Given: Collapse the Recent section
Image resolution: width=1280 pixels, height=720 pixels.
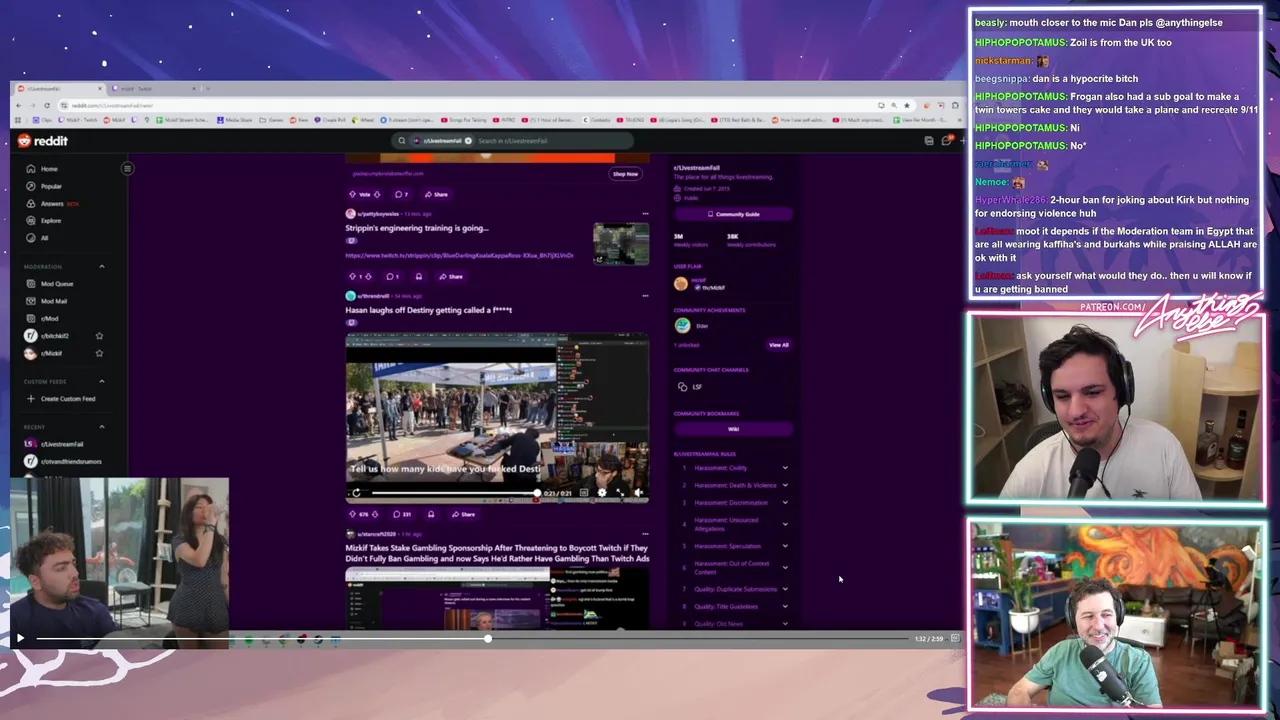Looking at the screenshot, I should (101, 427).
